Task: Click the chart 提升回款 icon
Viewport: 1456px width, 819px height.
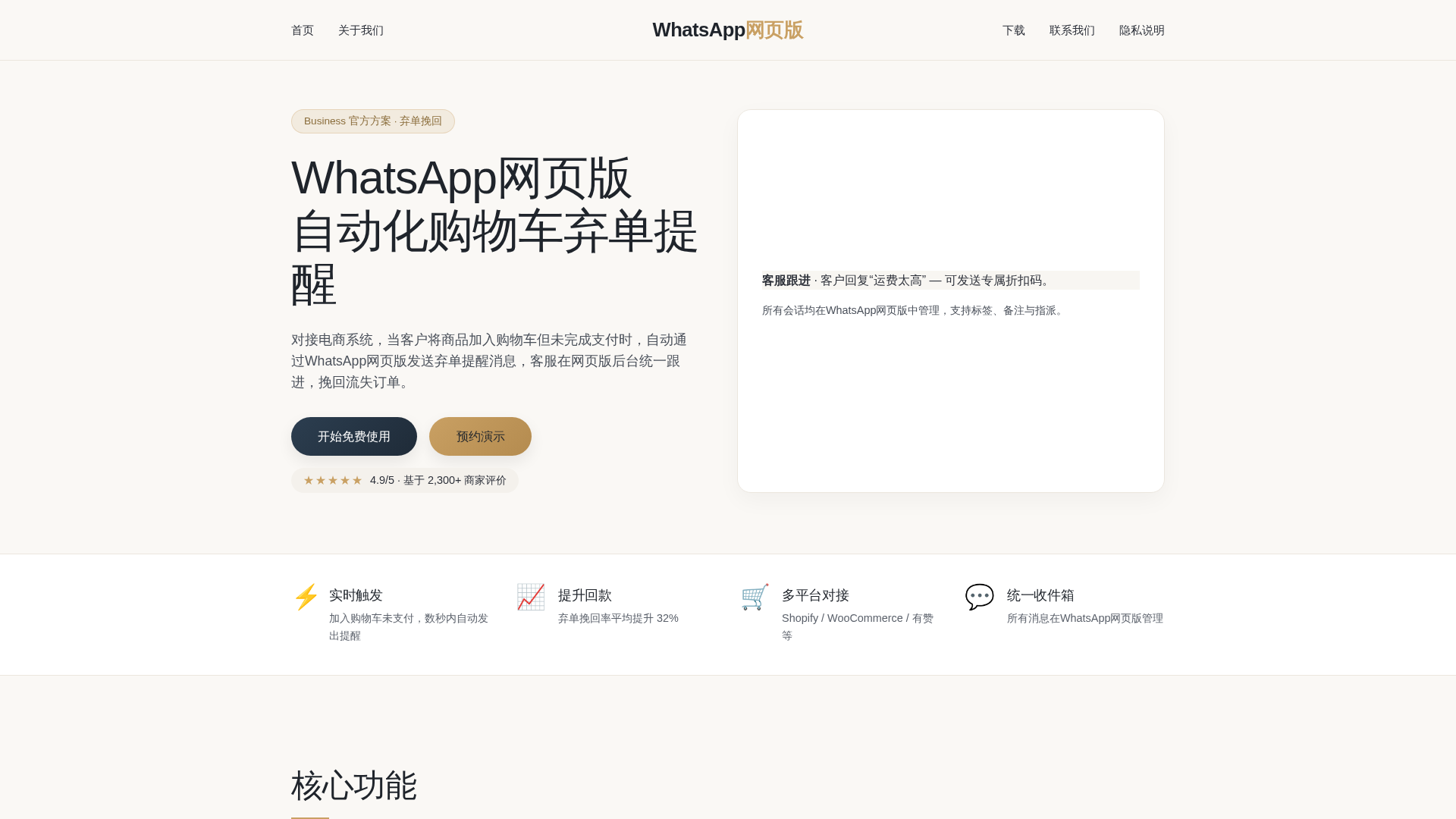Action: click(530, 597)
